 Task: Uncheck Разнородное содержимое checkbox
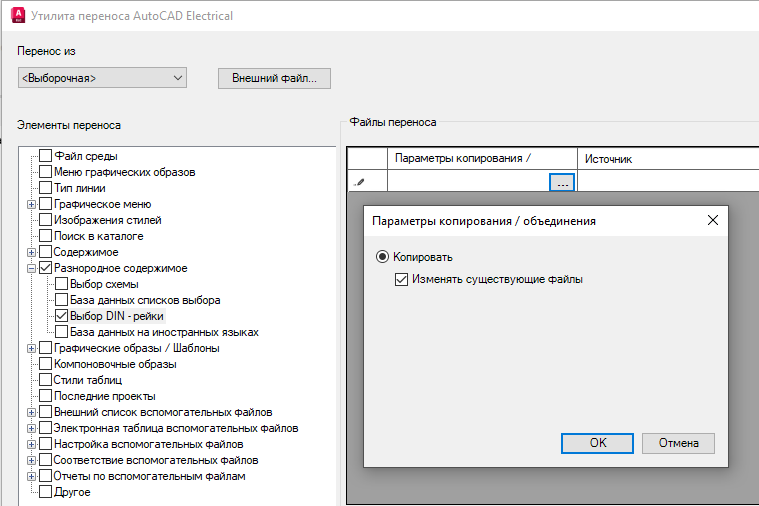pyautogui.click(x=46, y=268)
